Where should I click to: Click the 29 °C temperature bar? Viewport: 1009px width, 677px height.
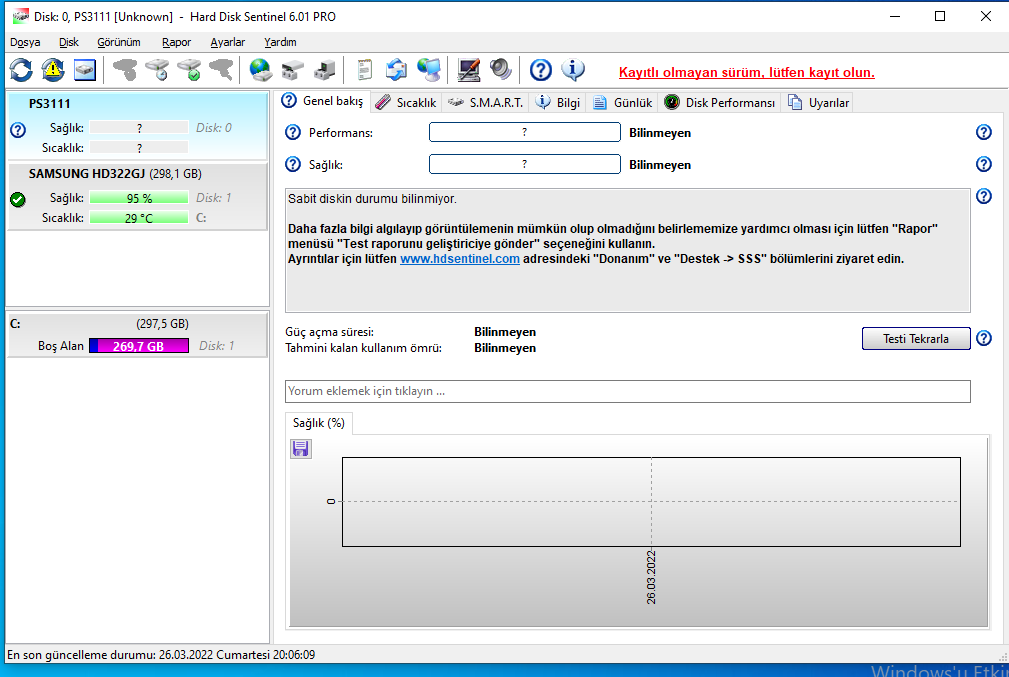(139, 218)
